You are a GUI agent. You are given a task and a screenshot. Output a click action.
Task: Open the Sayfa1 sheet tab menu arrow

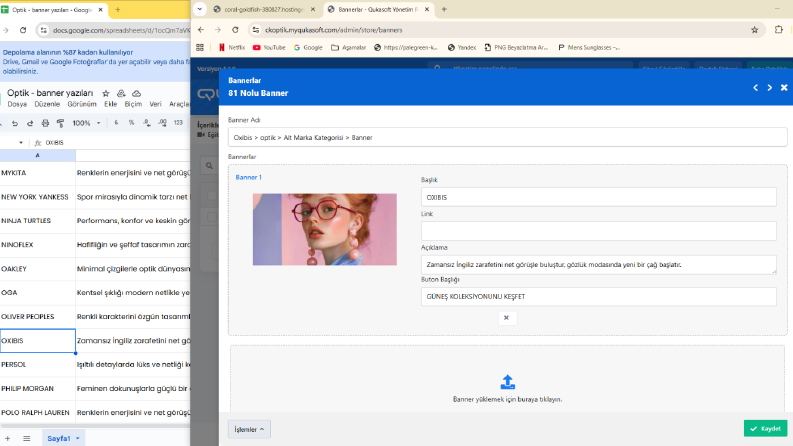point(78,438)
